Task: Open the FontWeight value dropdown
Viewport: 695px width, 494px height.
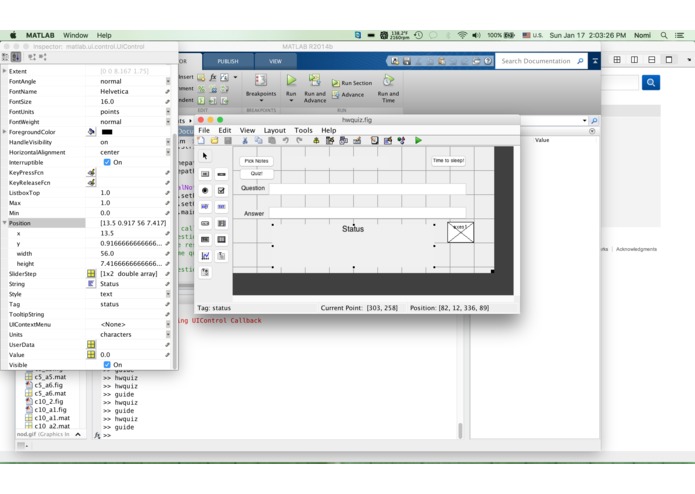Action: pyautogui.click(x=168, y=121)
